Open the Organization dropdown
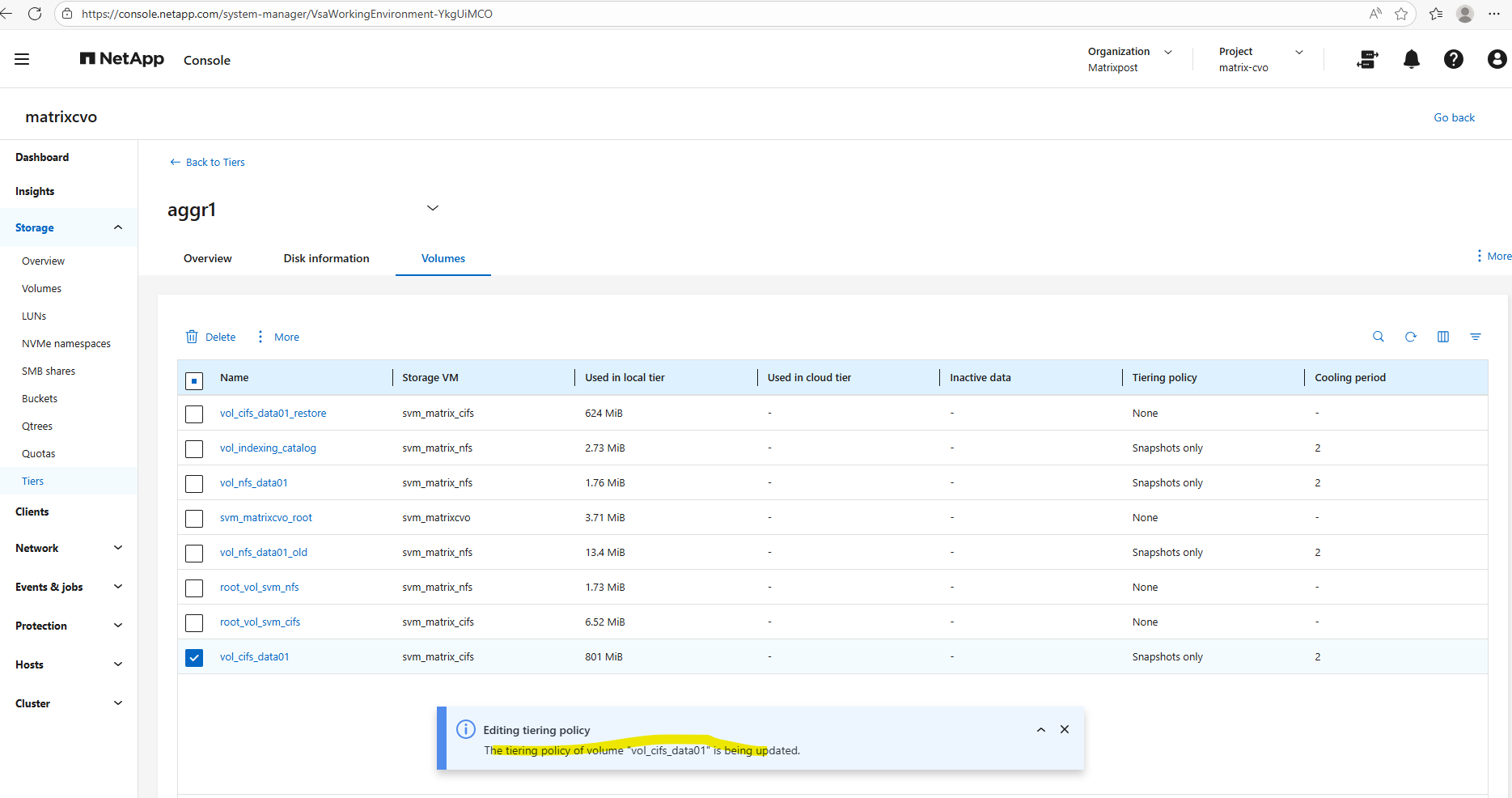This screenshot has height=798, width=1512. point(1167,52)
